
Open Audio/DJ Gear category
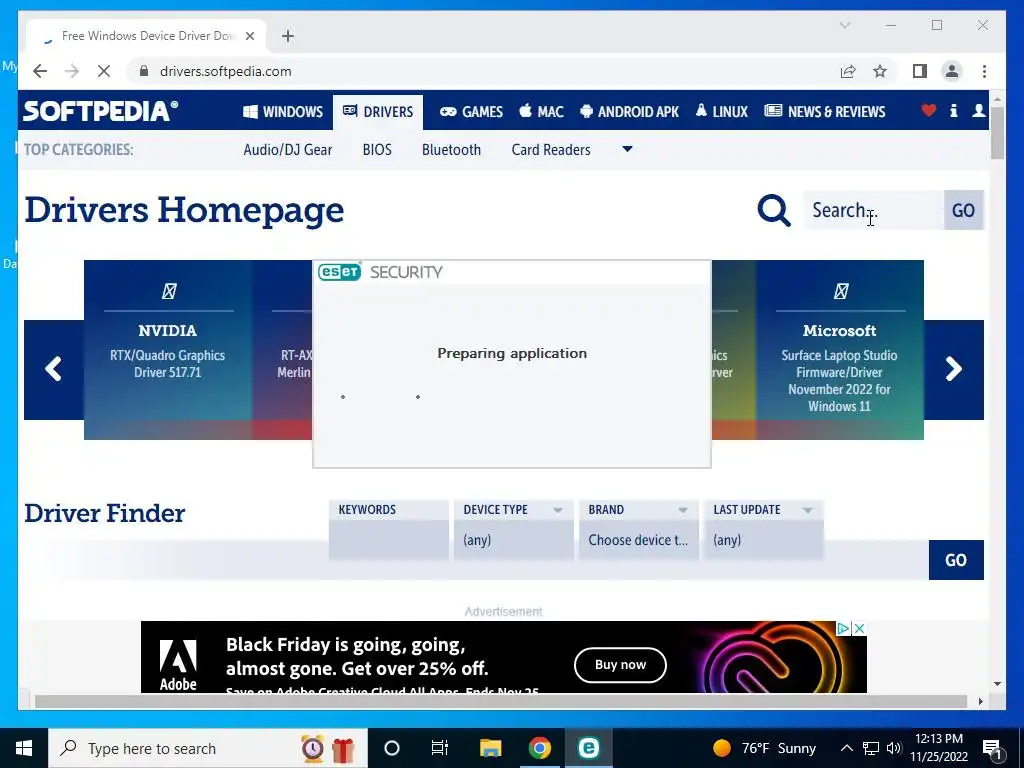(x=287, y=150)
